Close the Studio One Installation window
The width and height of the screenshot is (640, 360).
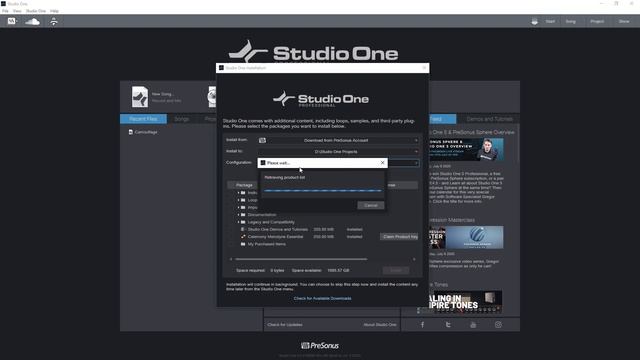[424, 68]
